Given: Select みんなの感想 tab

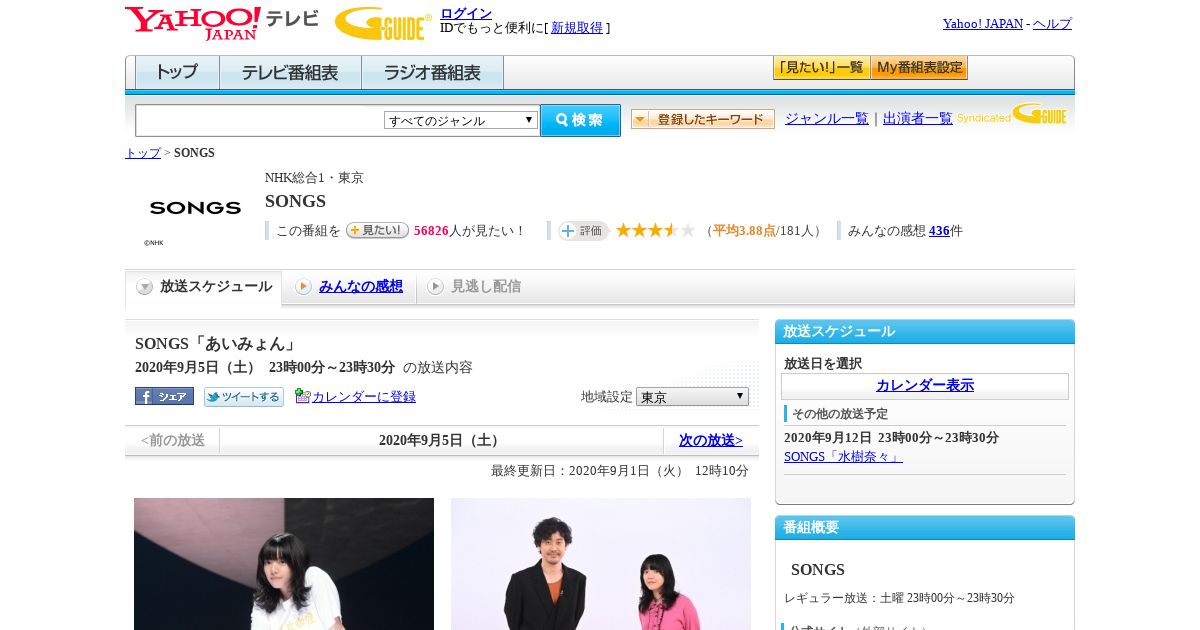Looking at the screenshot, I should click(x=350, y=287).
